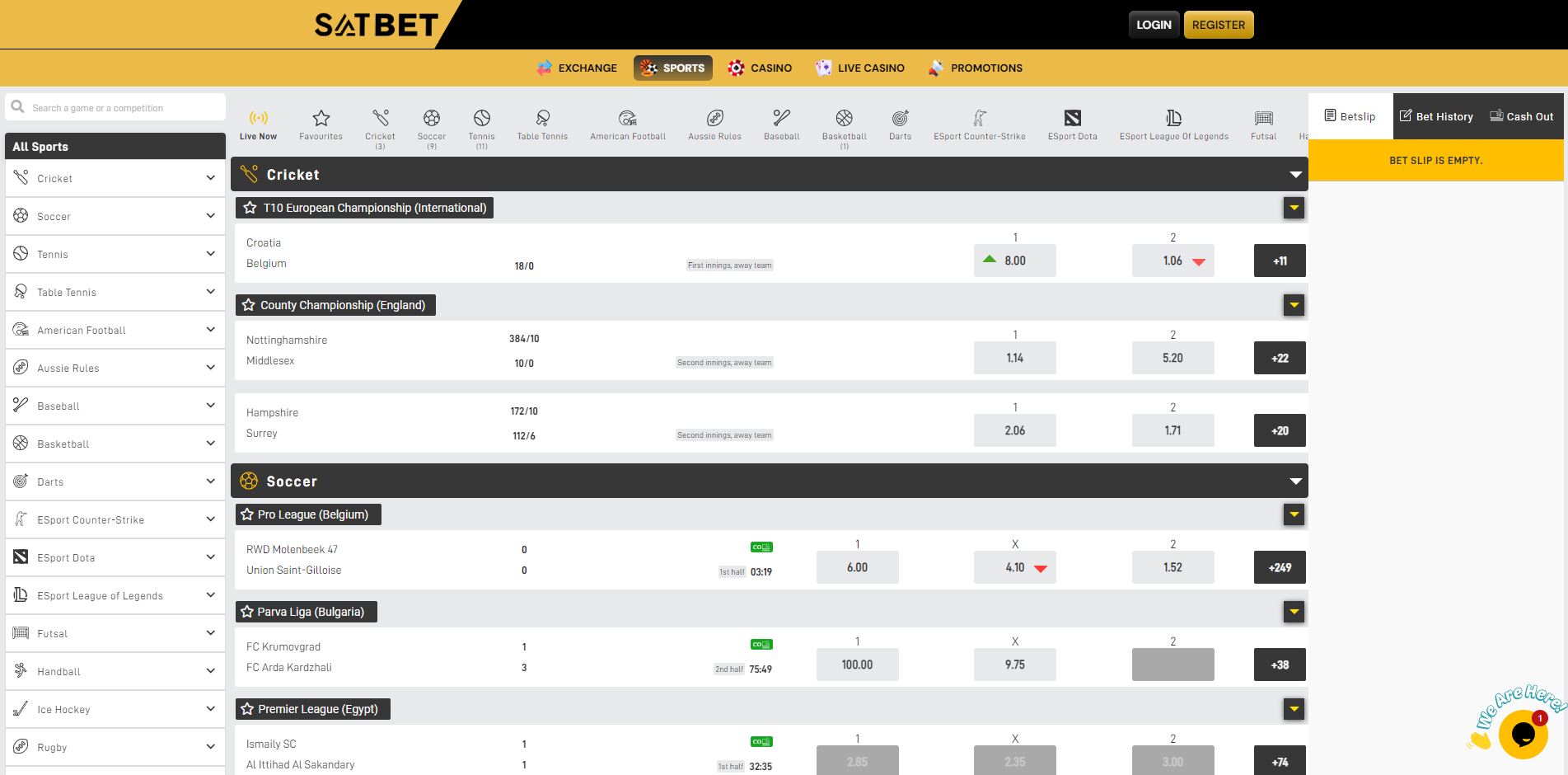
Task: Open +38 markets for Krumovgrad match
Action: coord(1280,665)
